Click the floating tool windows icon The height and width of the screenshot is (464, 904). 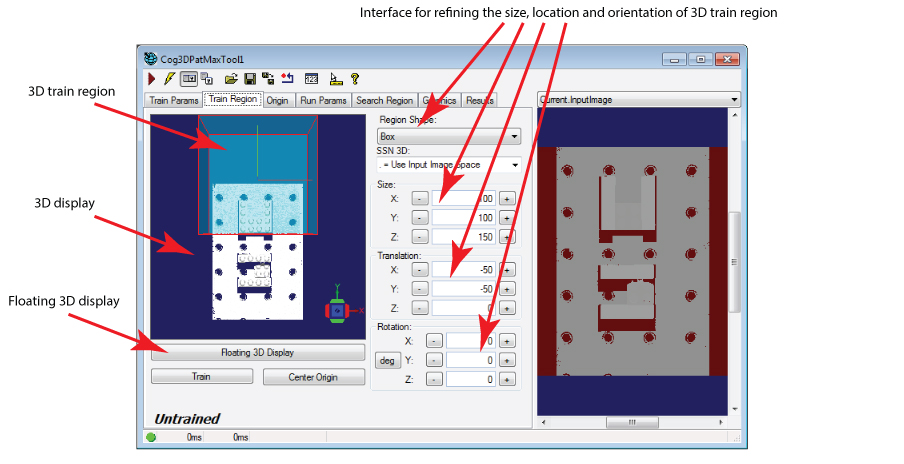[207, 78]
